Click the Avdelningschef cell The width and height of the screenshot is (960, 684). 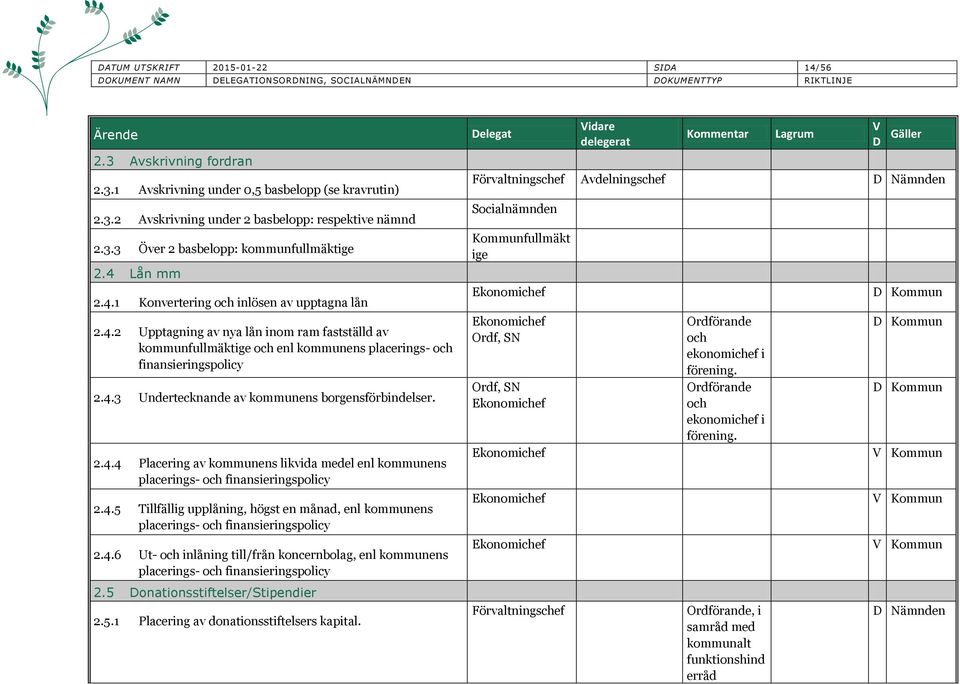point(623,179)
